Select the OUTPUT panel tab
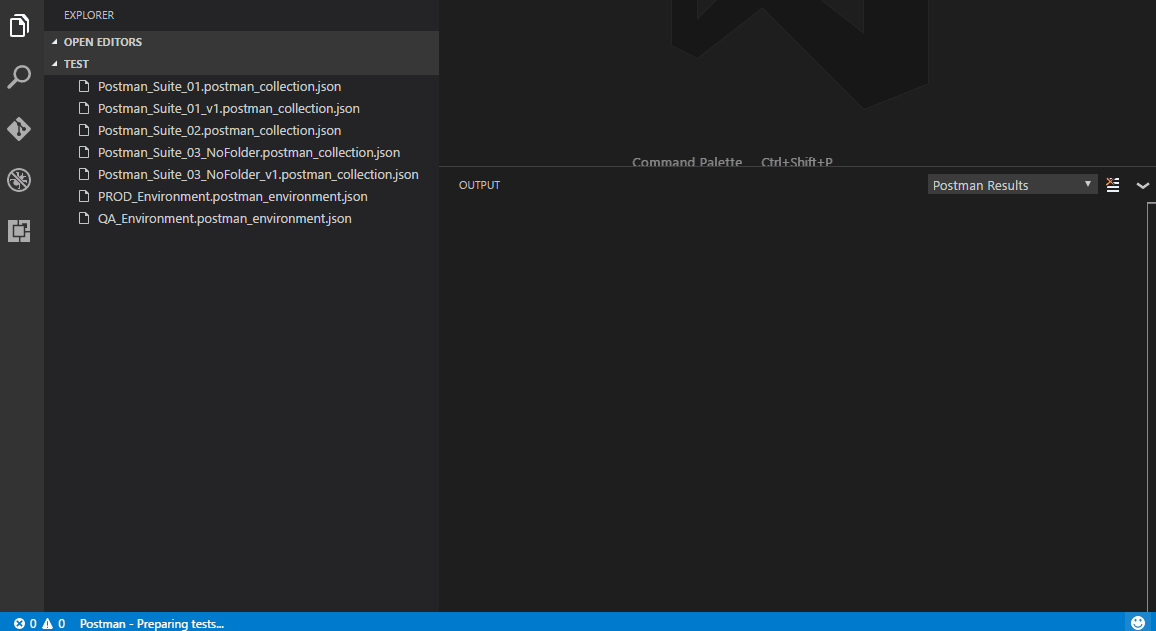Screen dimensions: 1156x631 (x=479, y=185)
